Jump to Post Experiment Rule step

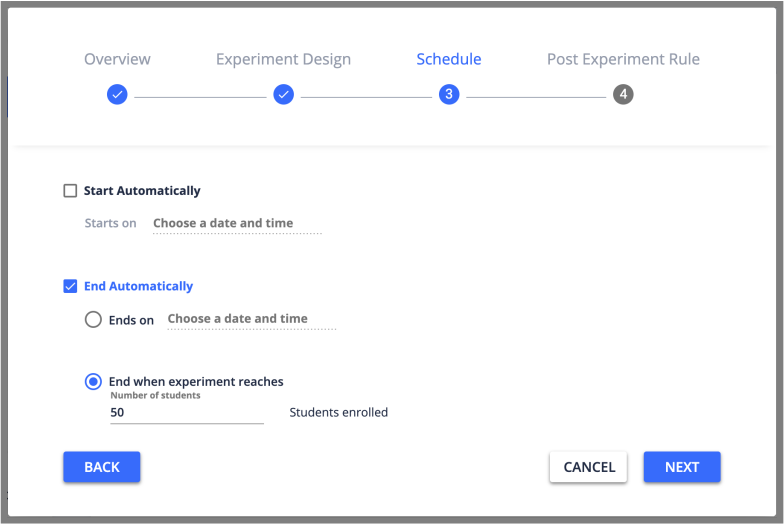click(623, 59)
